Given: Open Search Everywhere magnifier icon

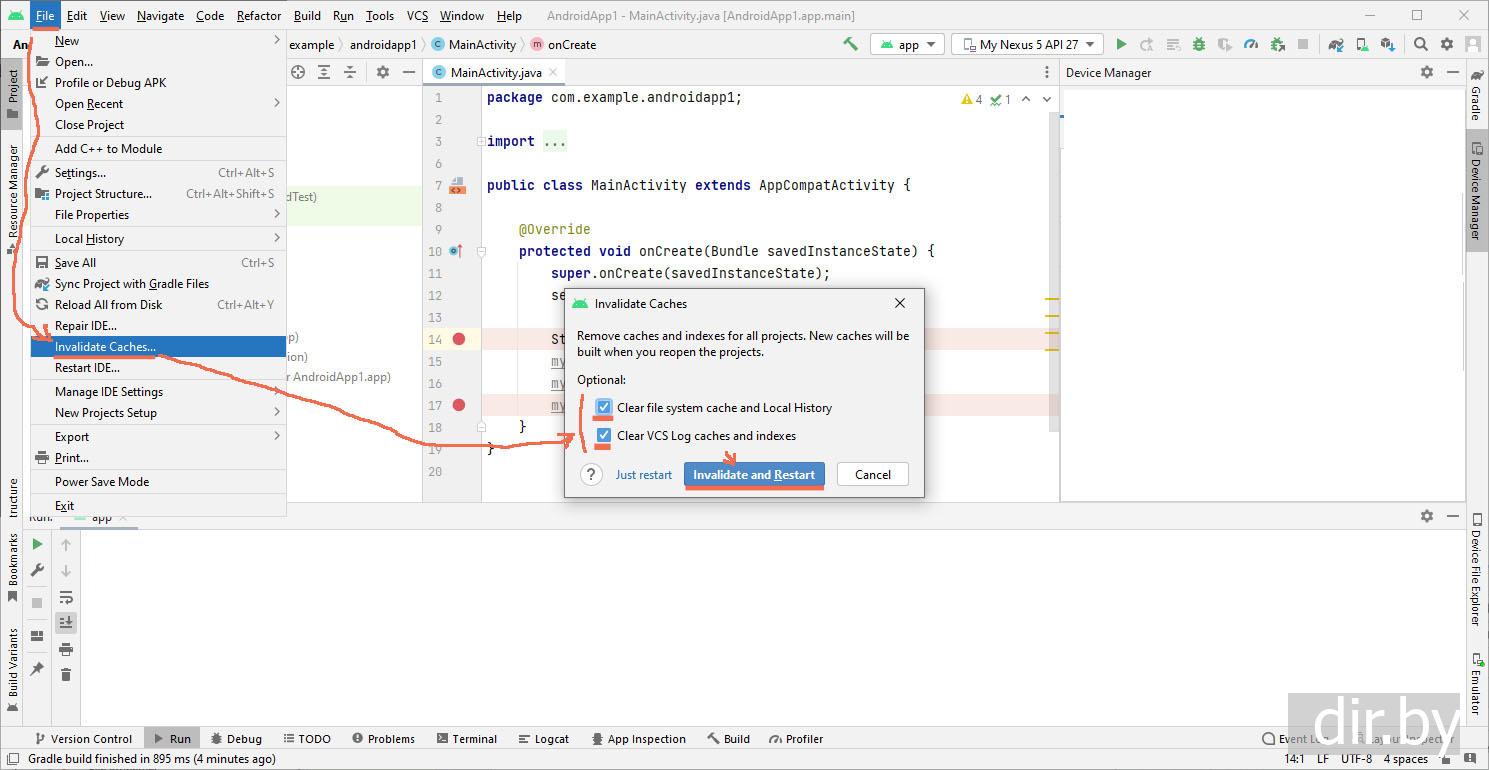Looking at the screenshot, I should [1420, 44].
